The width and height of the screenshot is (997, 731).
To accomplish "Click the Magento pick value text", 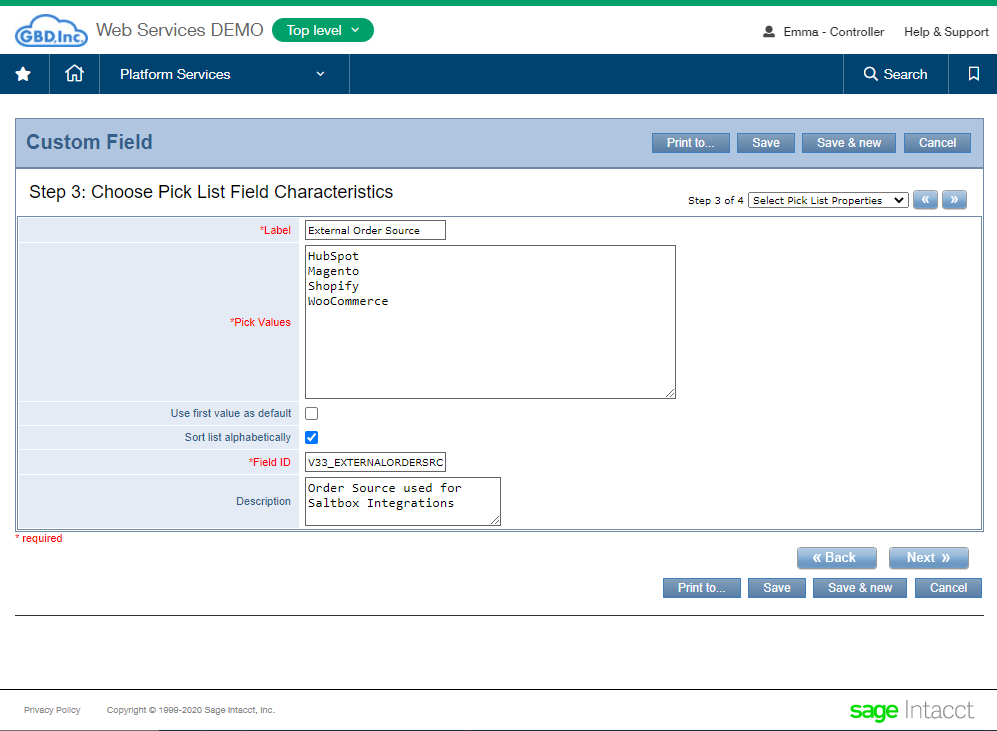I will (x=333, y=271).
